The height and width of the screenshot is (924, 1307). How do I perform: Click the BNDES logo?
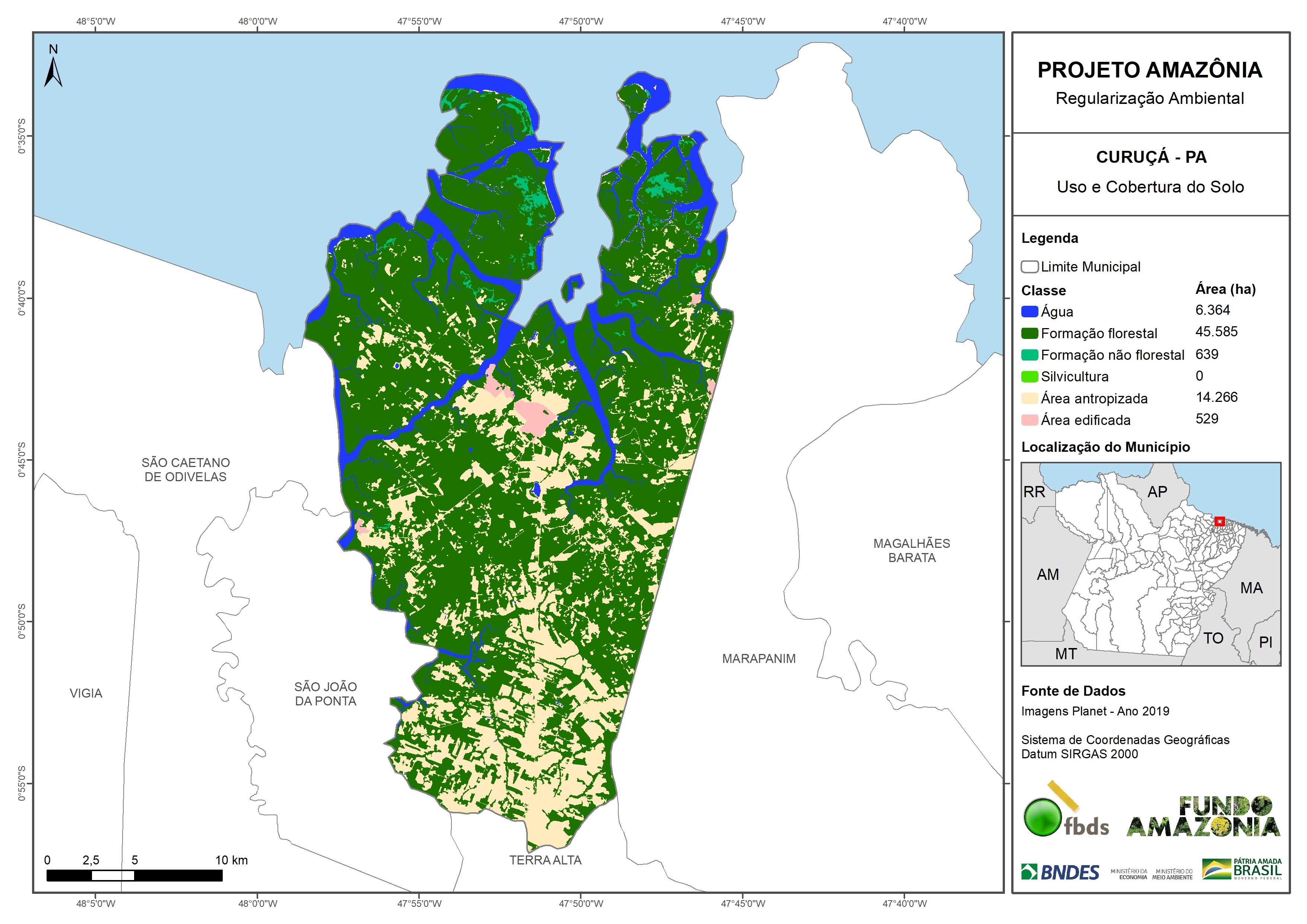1060,872
